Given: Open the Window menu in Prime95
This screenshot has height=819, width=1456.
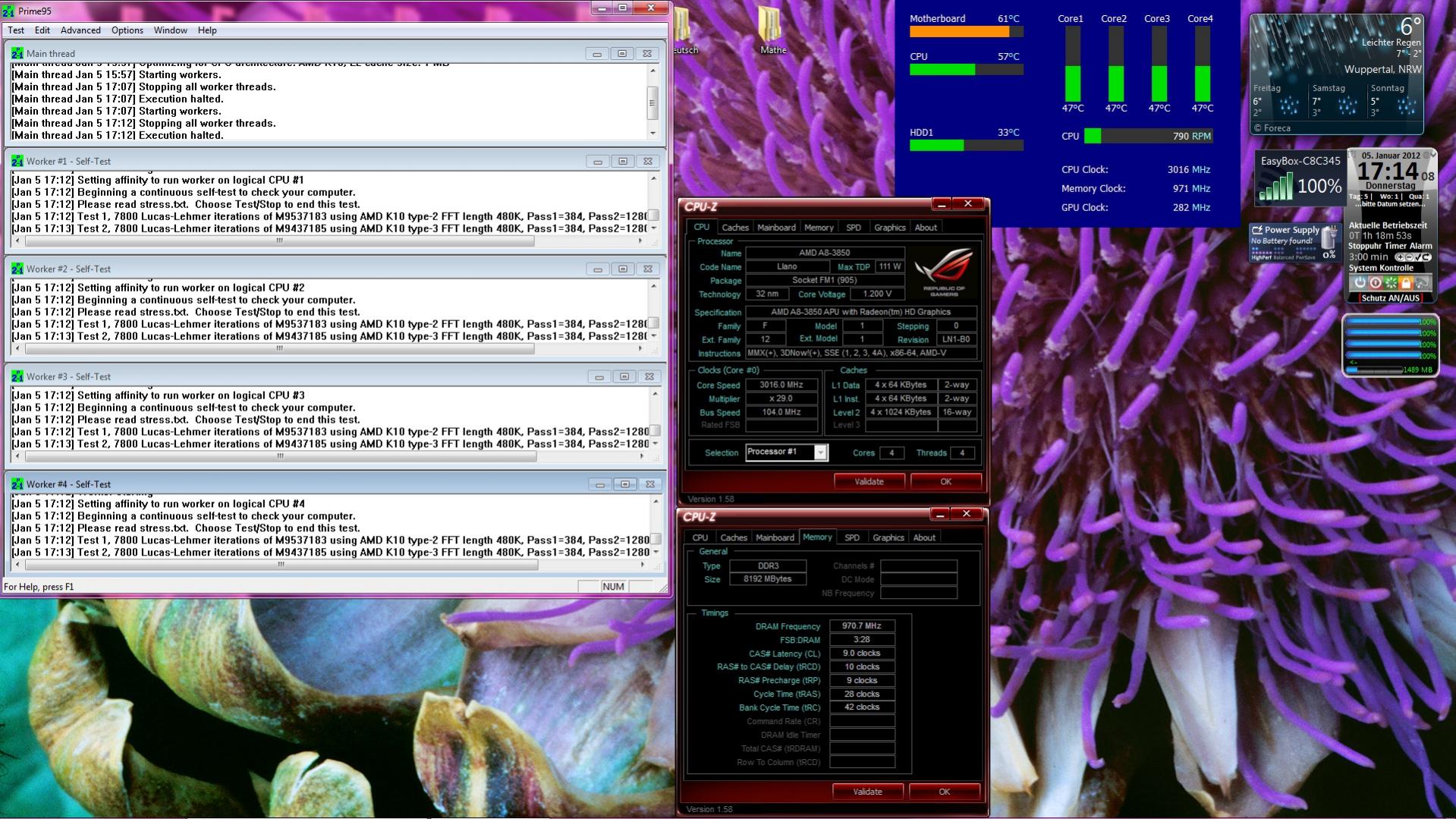Looking at the screenshot, I should pos(171,30).
